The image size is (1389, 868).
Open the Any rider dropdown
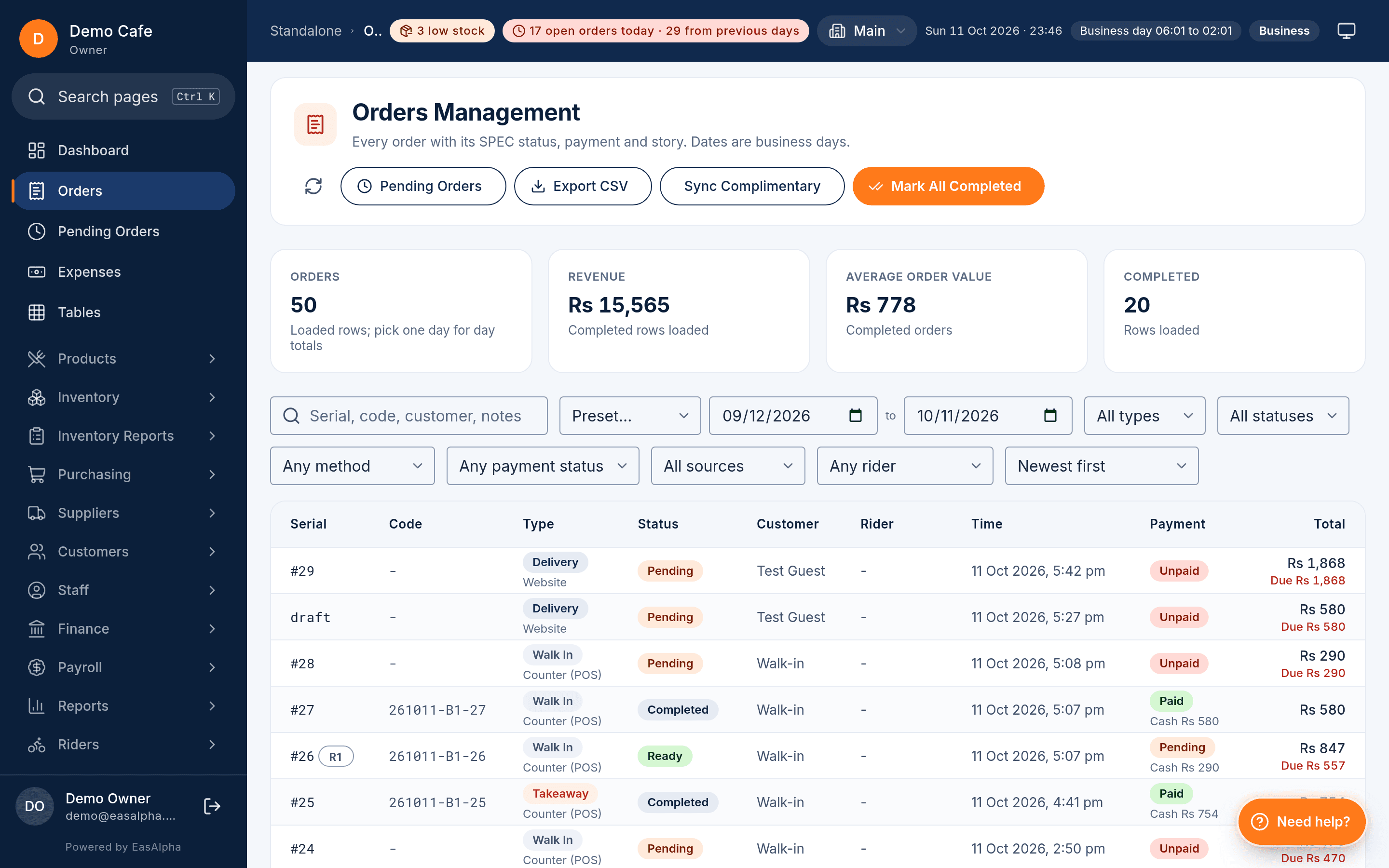[905, 465]
